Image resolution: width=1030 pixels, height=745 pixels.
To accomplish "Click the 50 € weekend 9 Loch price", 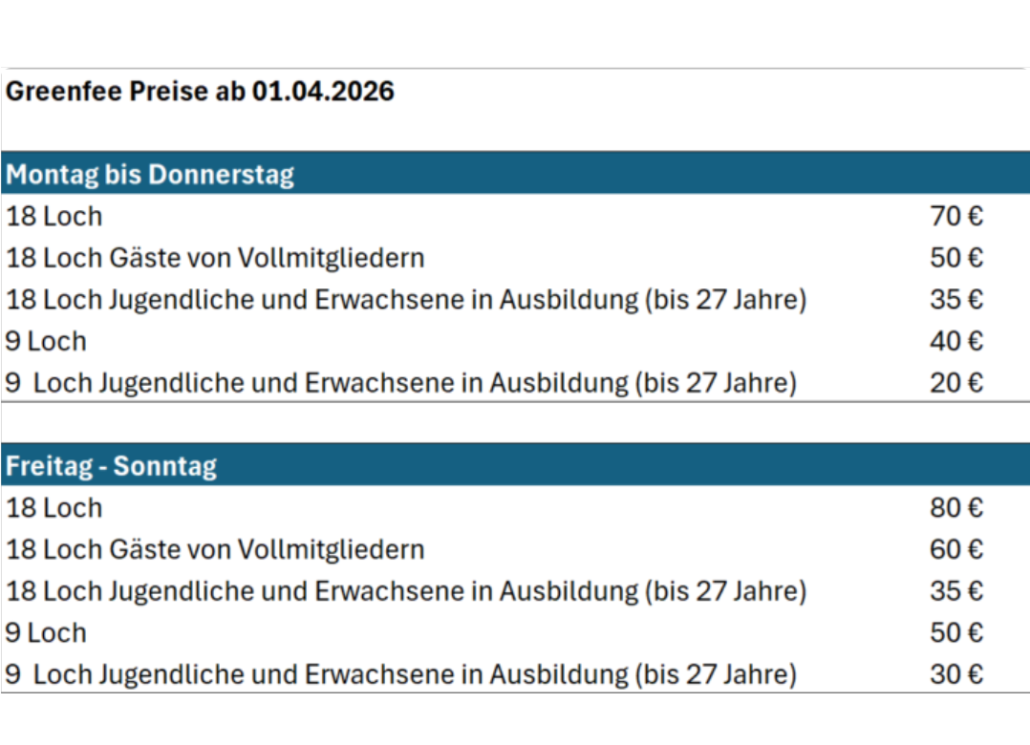I will click(x=956, y=633).
